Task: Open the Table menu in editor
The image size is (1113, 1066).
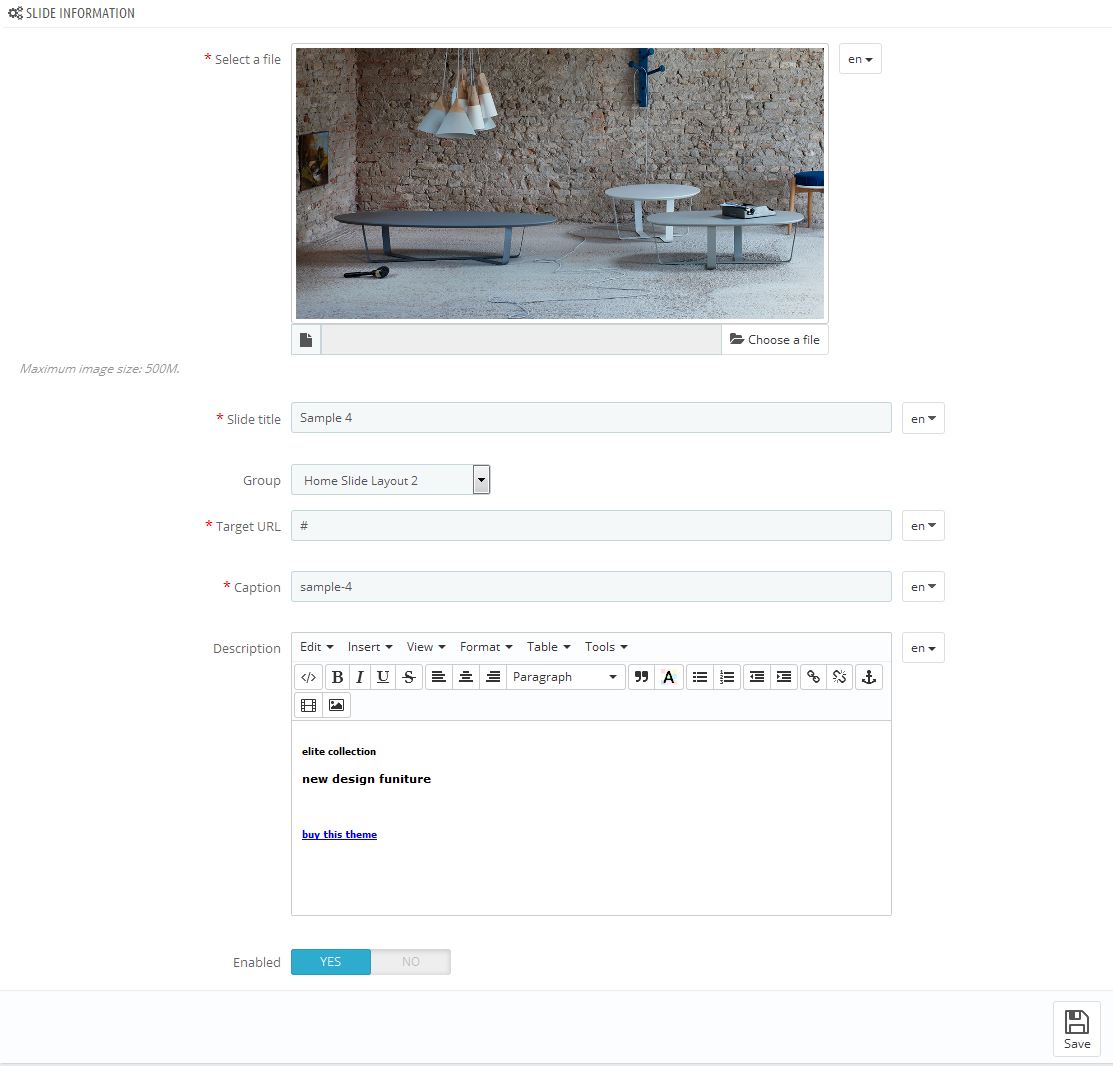Action: [x=549, y=647]
